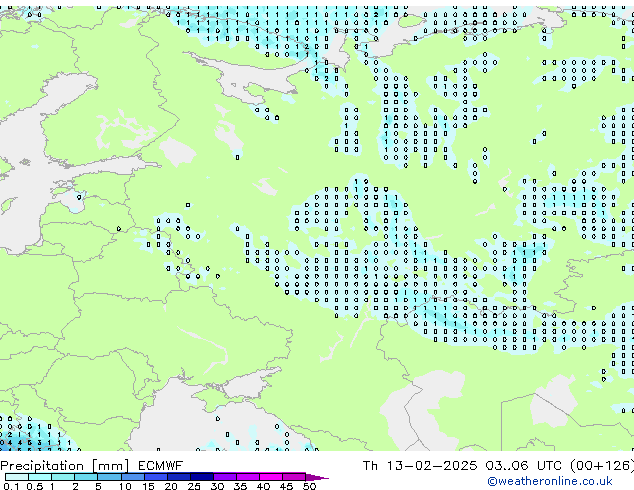
Task: Select the 20–25 mm legend swatch
Action: coord(178,477)
